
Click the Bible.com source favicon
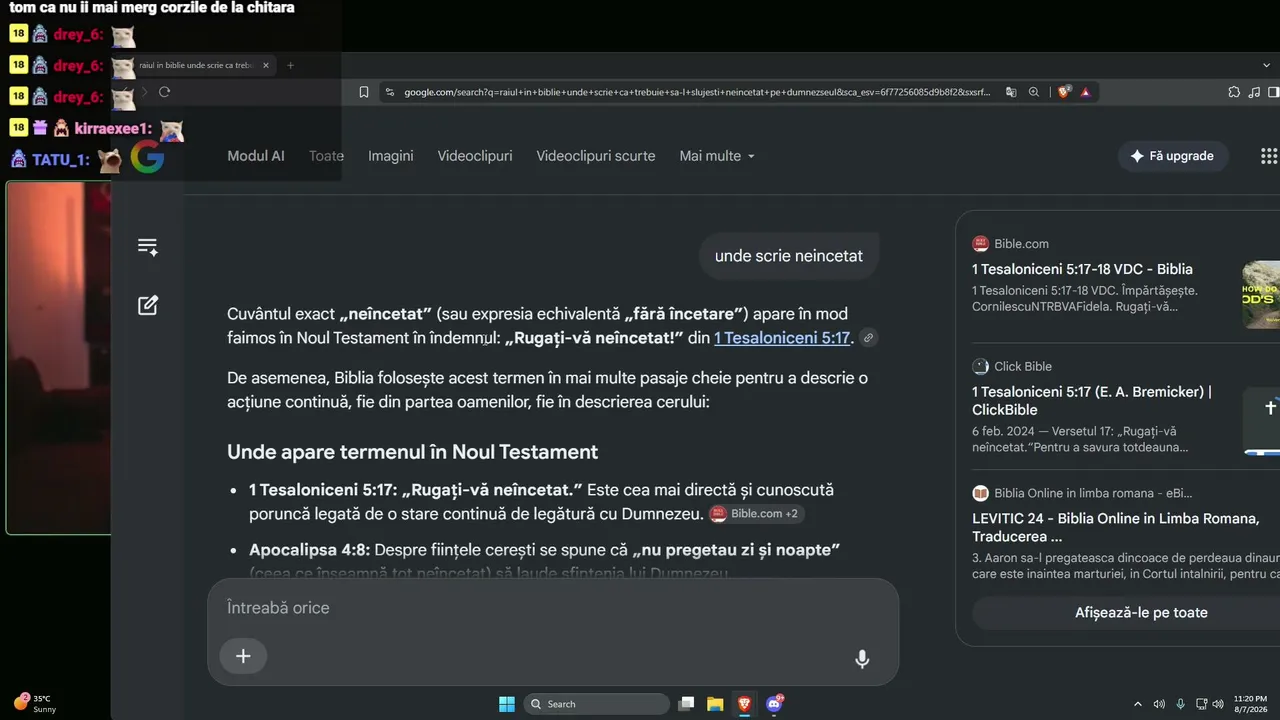click(980, 244)
